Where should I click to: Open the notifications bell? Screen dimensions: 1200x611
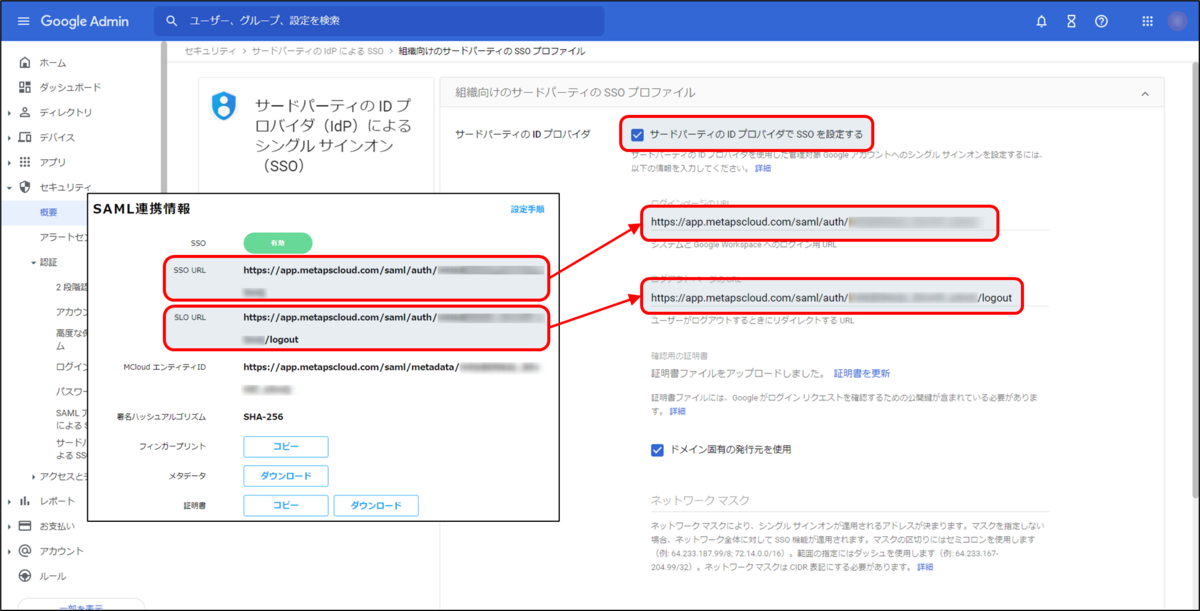point(1041,21)
